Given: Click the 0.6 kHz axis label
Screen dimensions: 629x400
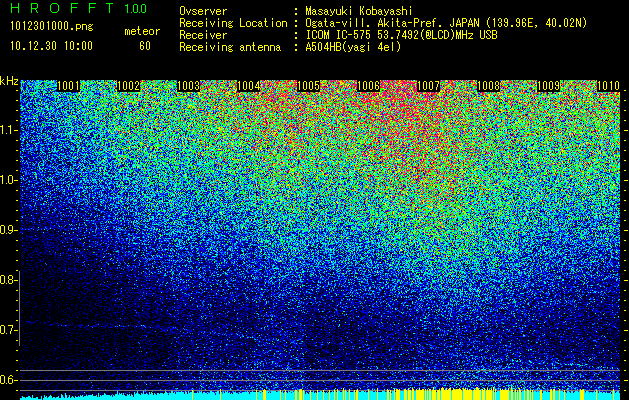Looking at the screenshot, I should tap(8, 380).
